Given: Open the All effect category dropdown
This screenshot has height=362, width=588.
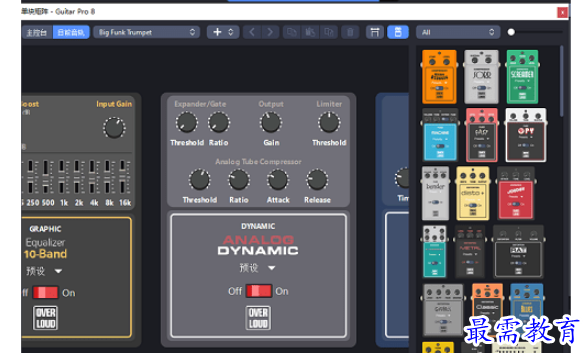Looking at the screenshot, I should coord(458,32).
